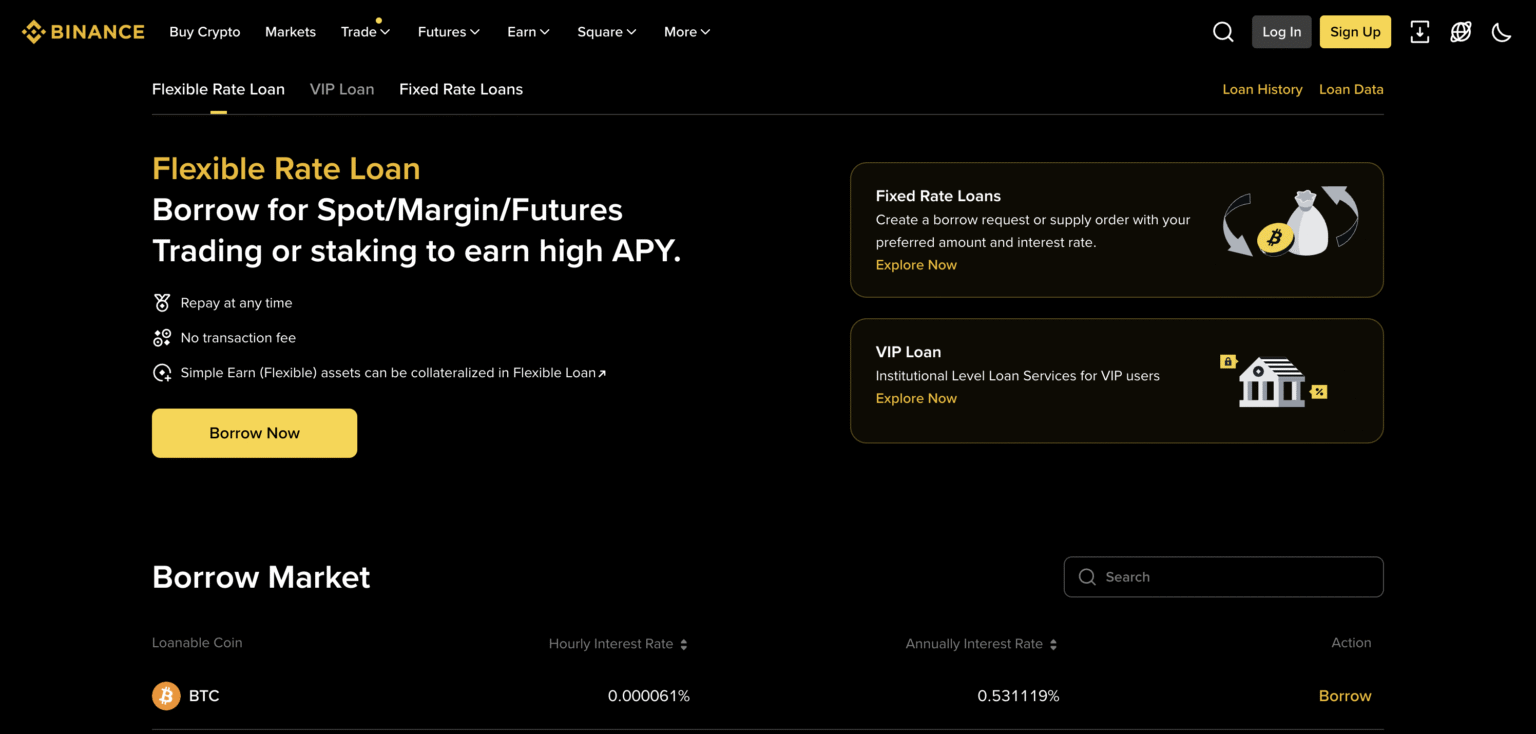The height and width of the screenshot is (734, 1536).
Task: Open Loan History link
Action: tap(1262, 89)
